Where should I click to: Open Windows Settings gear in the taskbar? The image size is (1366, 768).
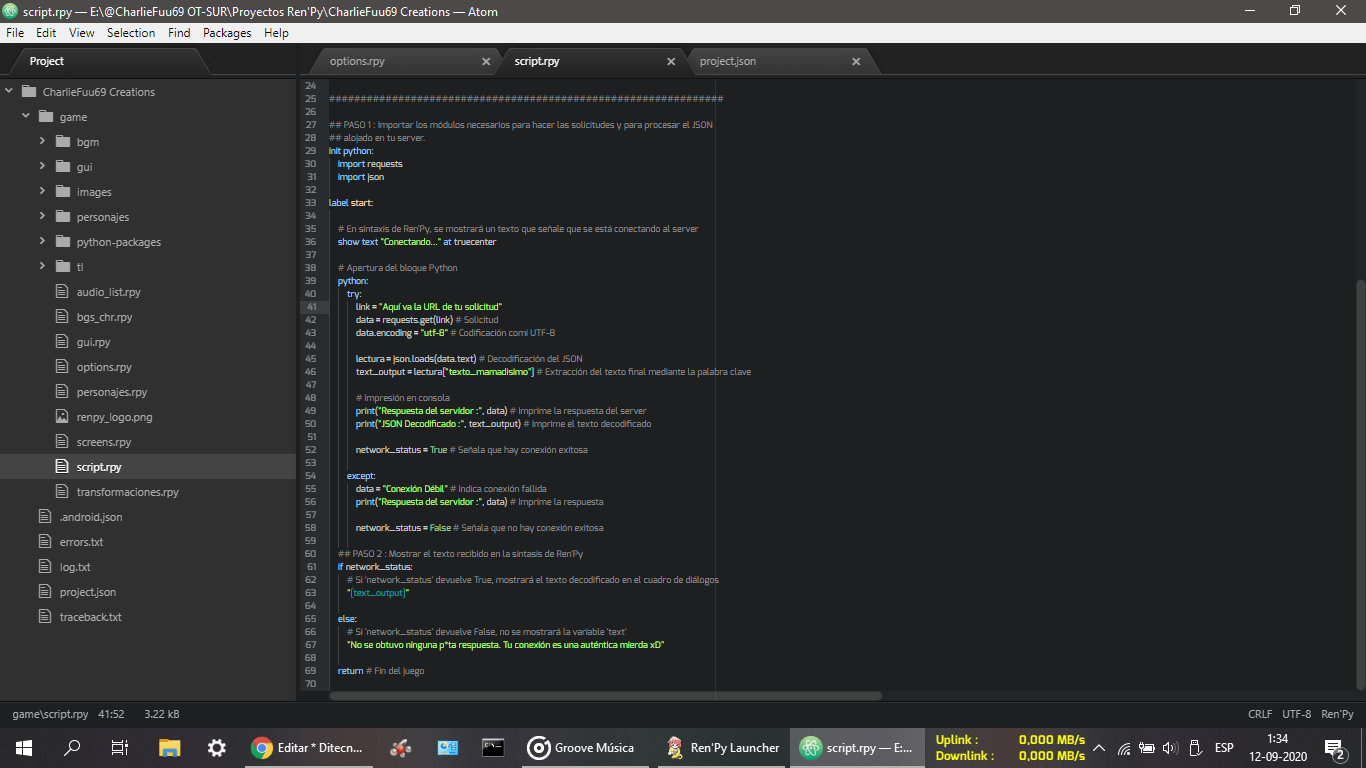click(216, 748)
